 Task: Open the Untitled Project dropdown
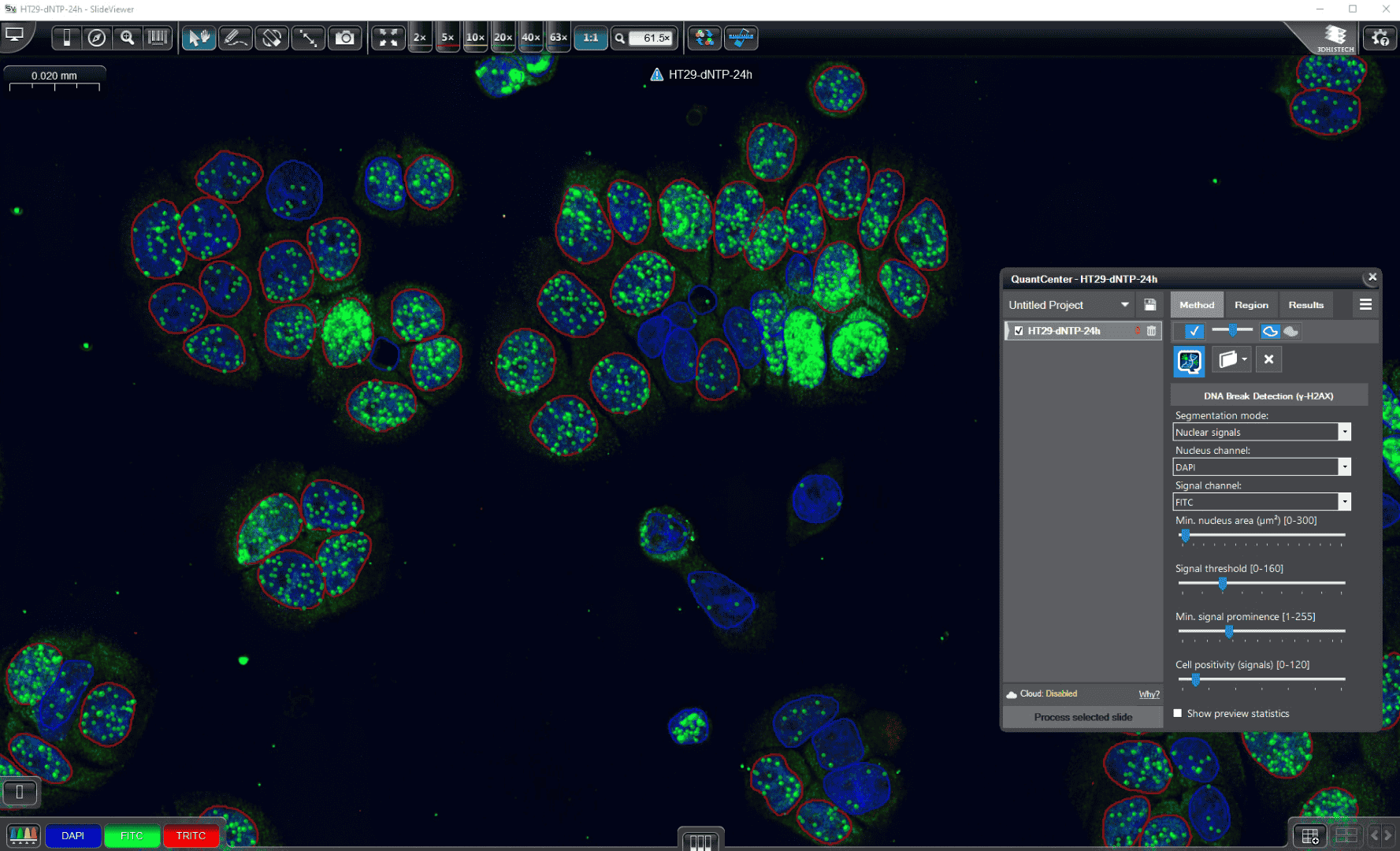1124,305
